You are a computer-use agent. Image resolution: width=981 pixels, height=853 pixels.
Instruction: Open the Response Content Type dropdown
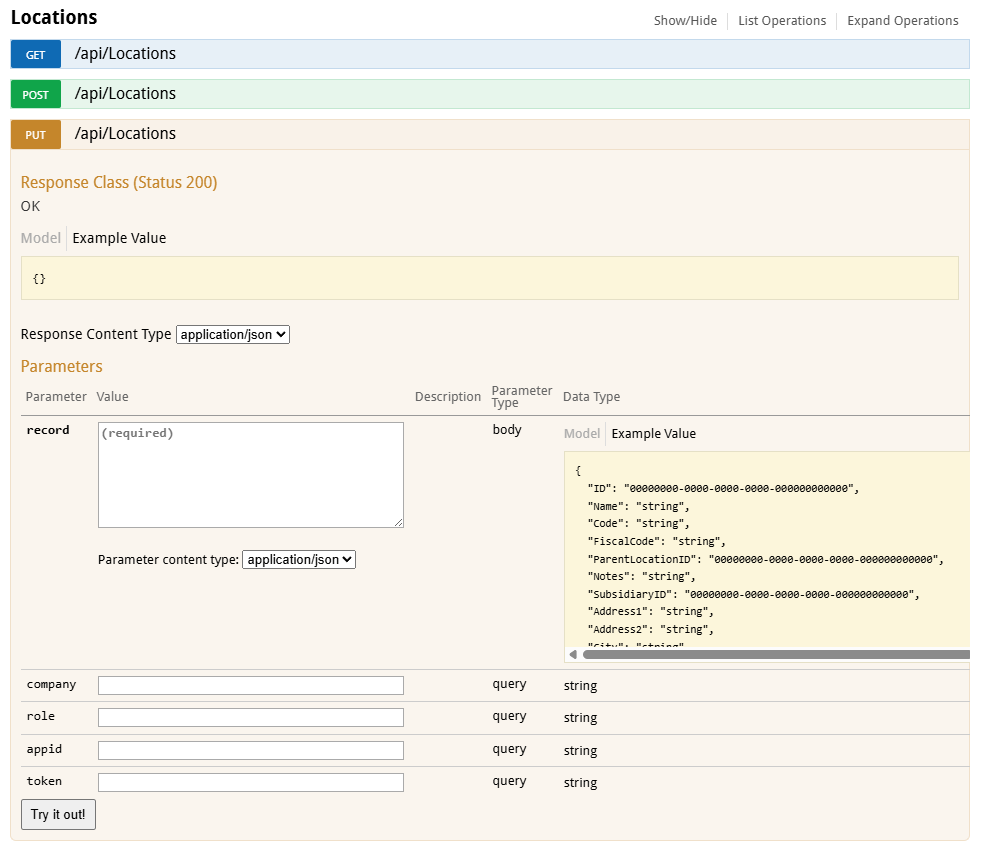coord(232,334)
